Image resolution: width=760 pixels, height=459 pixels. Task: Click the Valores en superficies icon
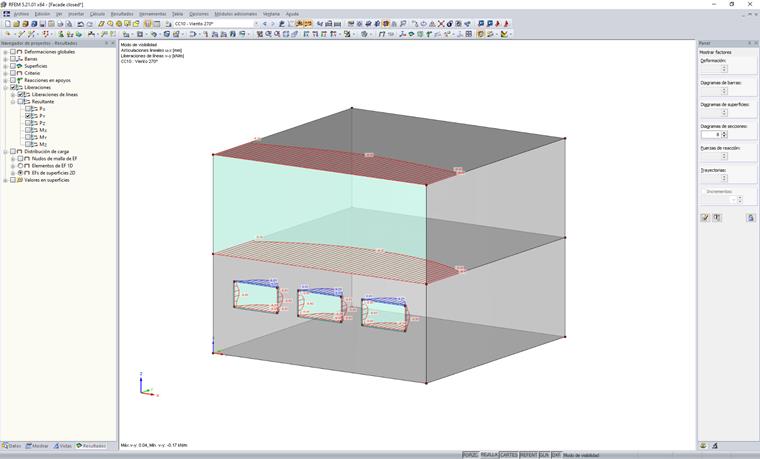20,180
